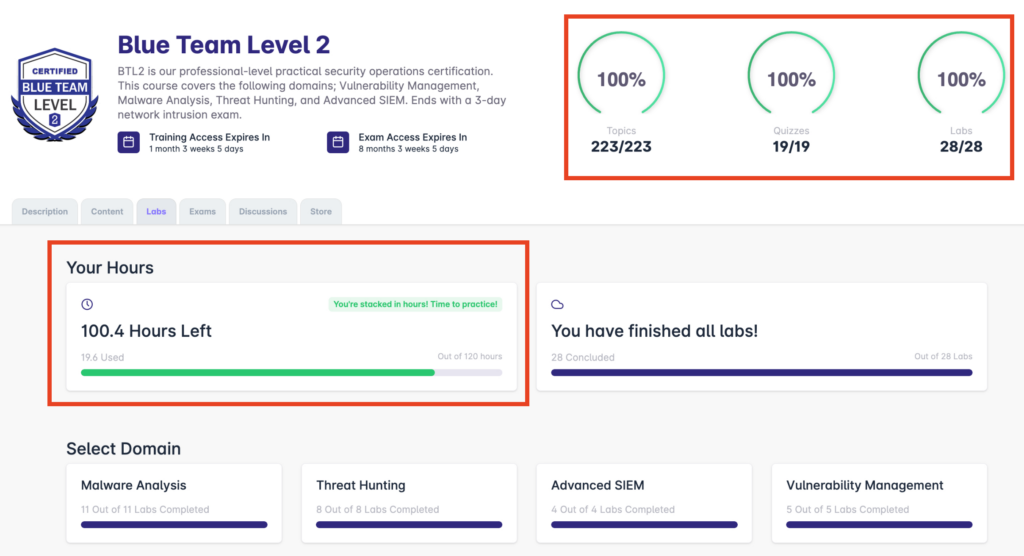
Task: Click the Quizzes 100% progress circle
Action: click(791, 75)
